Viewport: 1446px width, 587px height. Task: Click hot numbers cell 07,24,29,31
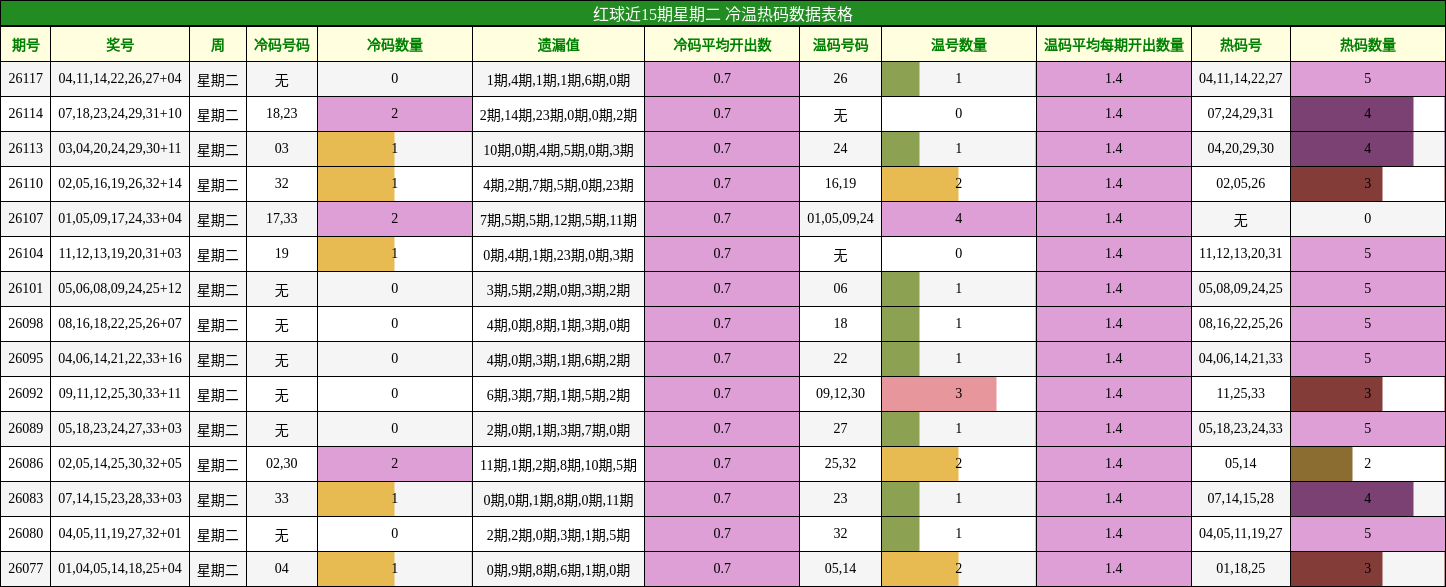(x=1241, y=114)
